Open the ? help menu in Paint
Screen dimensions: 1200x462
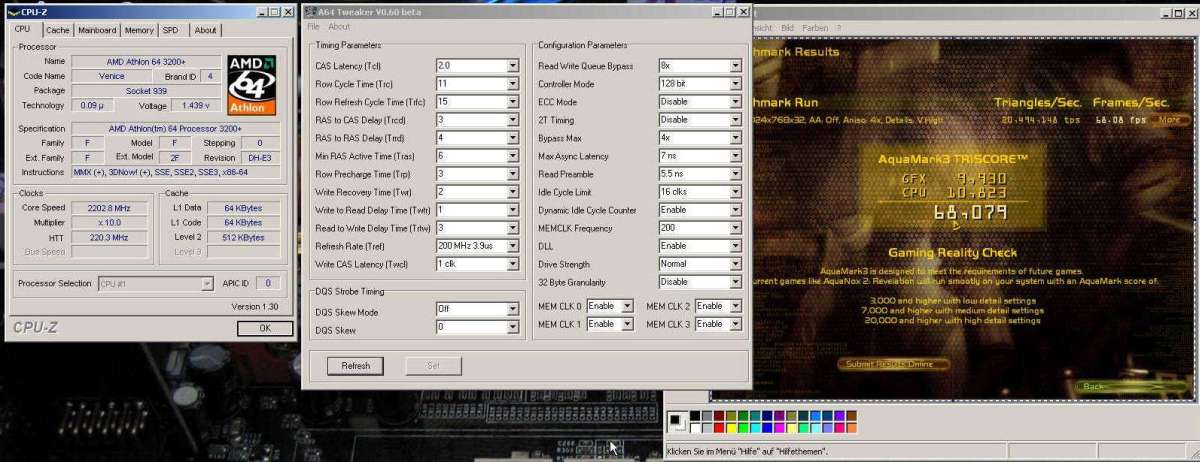pyautogui.click(x=839, y=28)
